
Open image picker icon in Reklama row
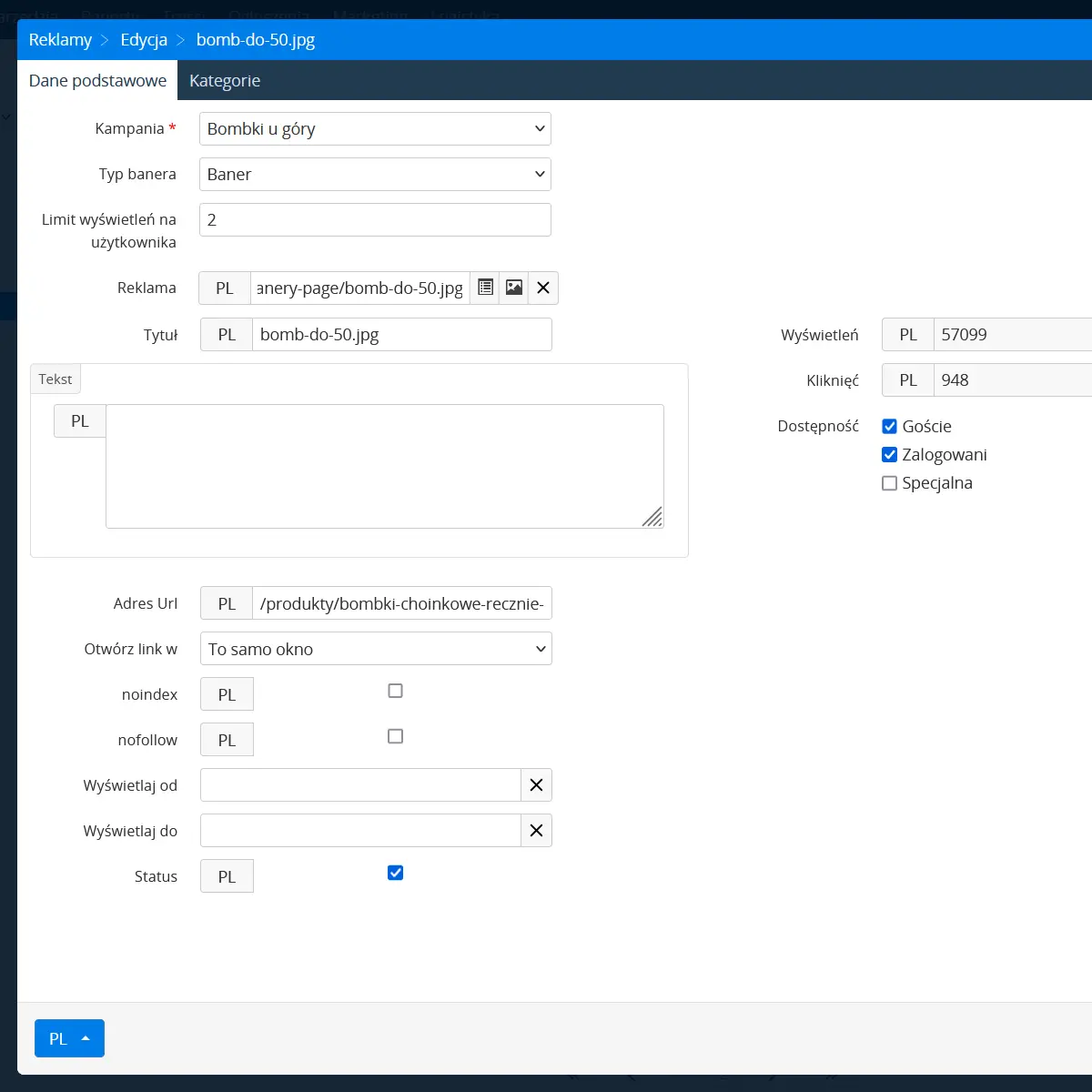pos(514,288)
